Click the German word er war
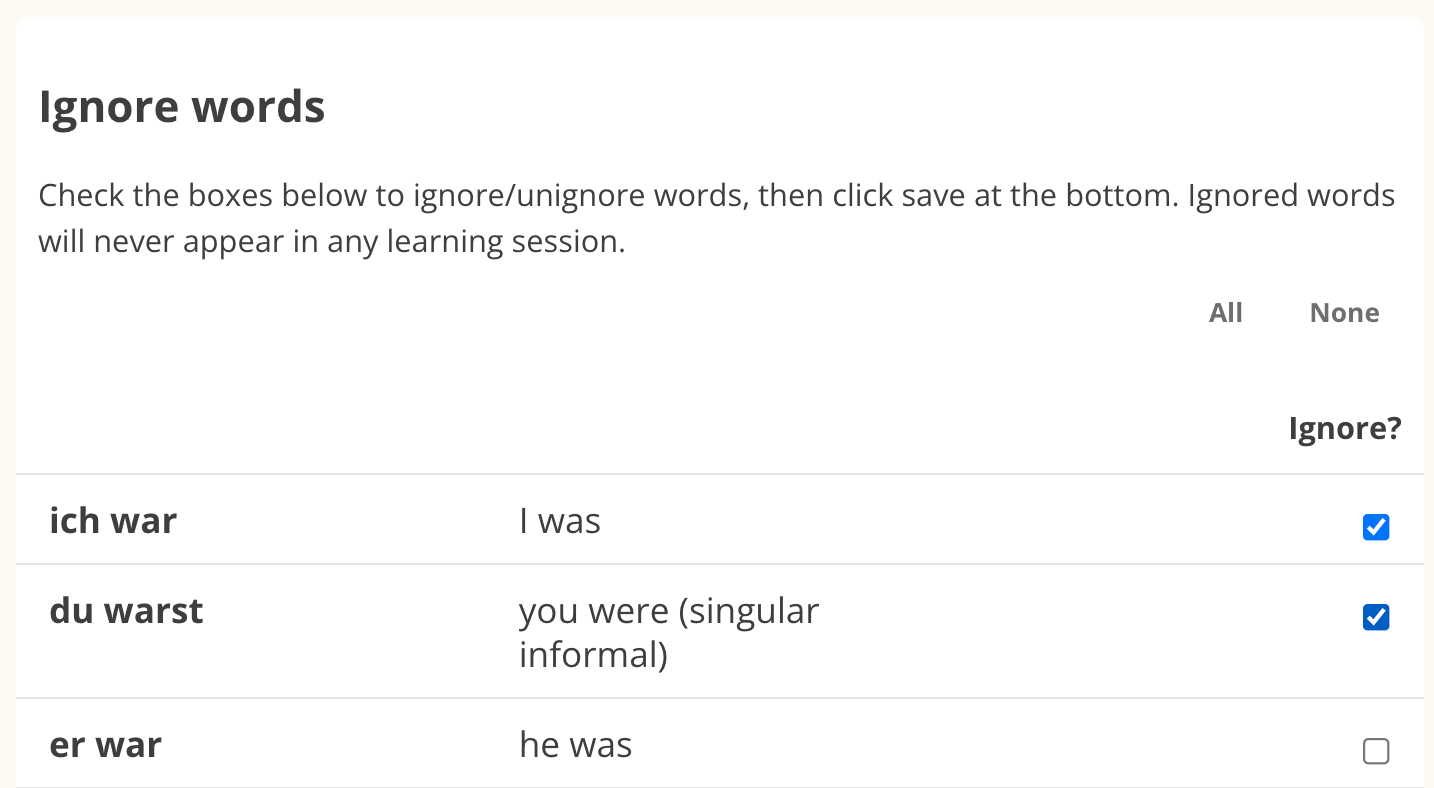The image size is (1434, 788). click(x=105, y=745)
